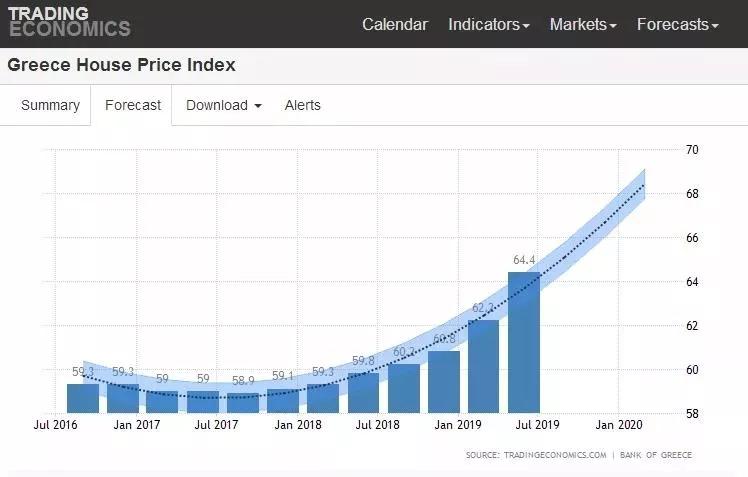748x477 pixels.
Task: Expand the Indicators dropdown menu
Action: 488,24
